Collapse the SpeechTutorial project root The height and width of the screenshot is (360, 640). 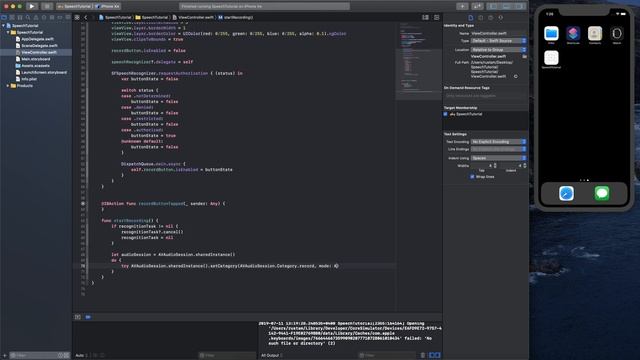[x=4, y=26]
